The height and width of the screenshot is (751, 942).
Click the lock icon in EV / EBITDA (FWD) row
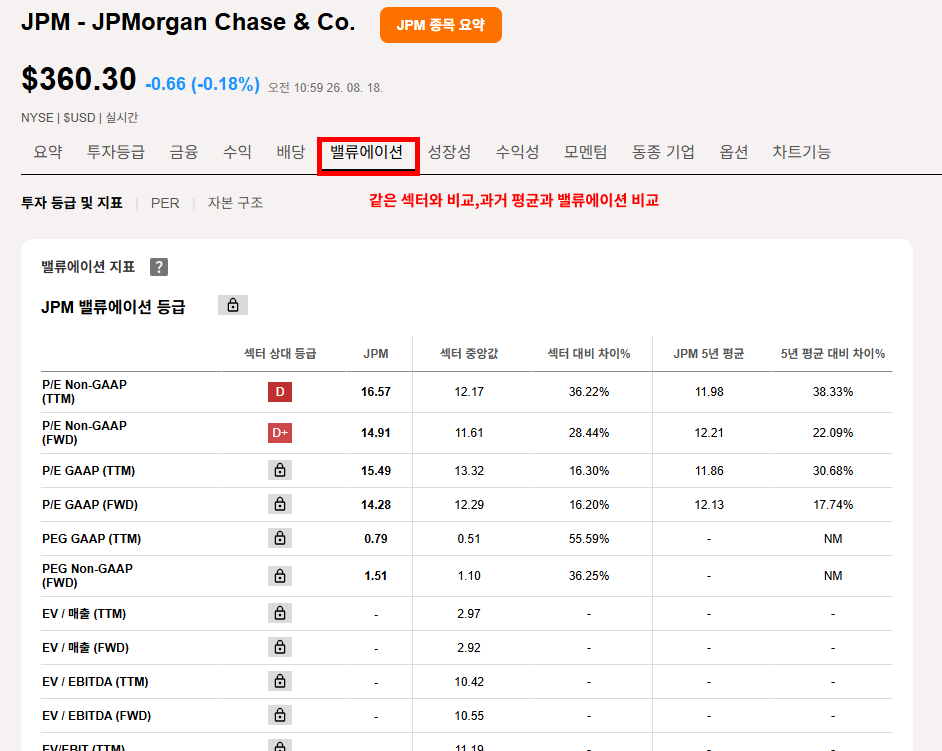[x=280, y=715]
